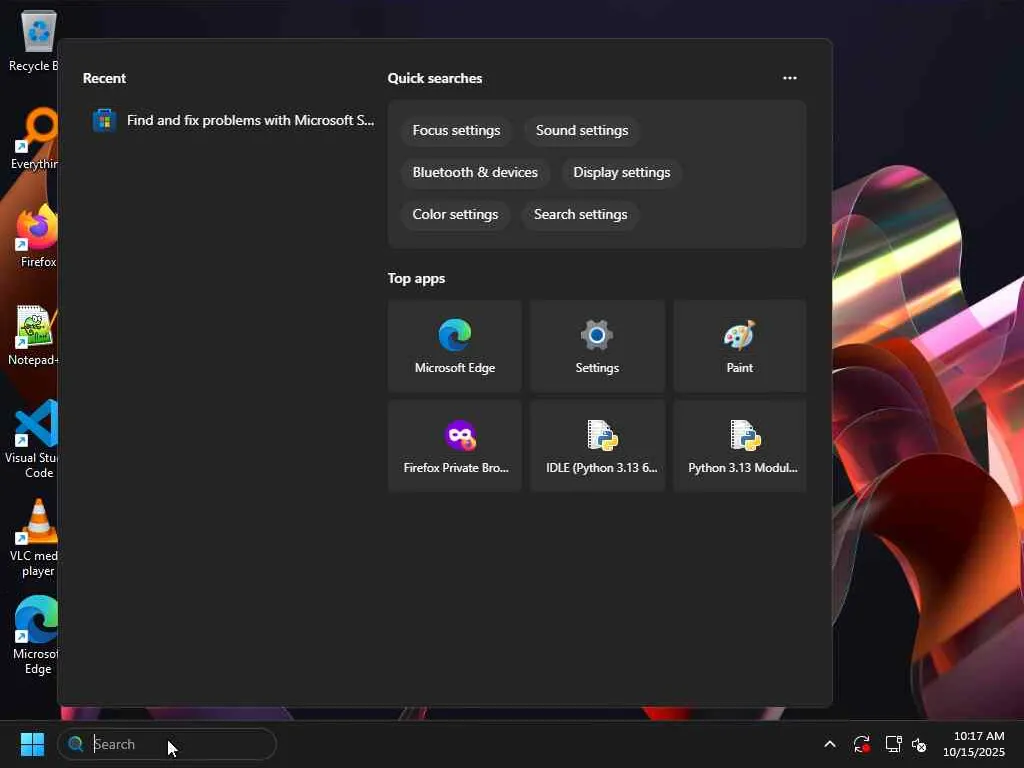Launch Paint from Top apps
This screenshot has height=768, width=1024.
[739, 346]
